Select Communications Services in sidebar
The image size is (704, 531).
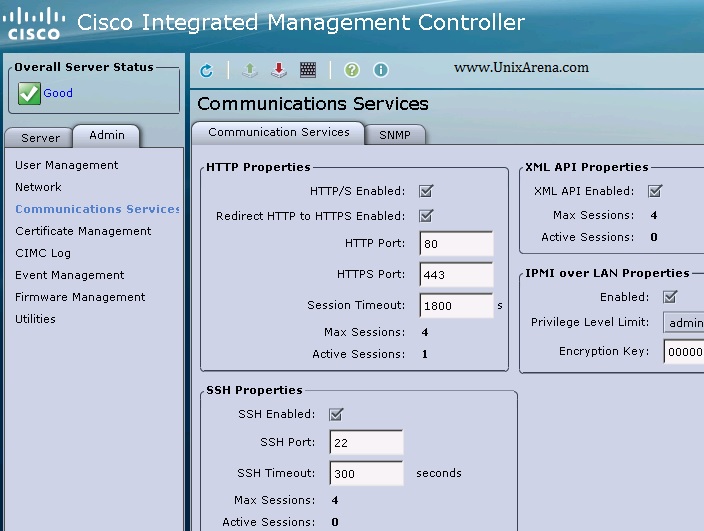(97, 209)
